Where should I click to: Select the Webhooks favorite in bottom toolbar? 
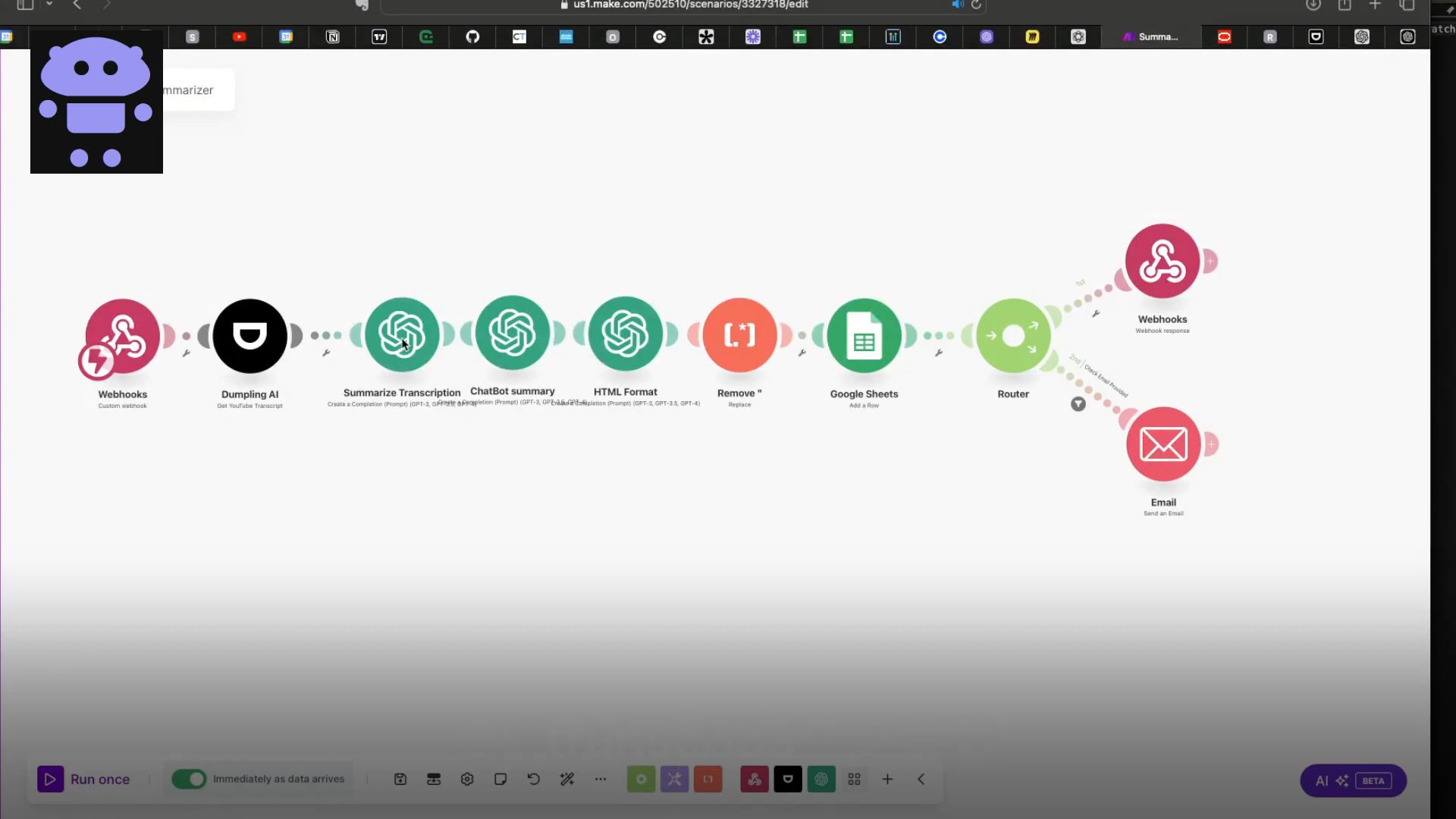point(755,779)
